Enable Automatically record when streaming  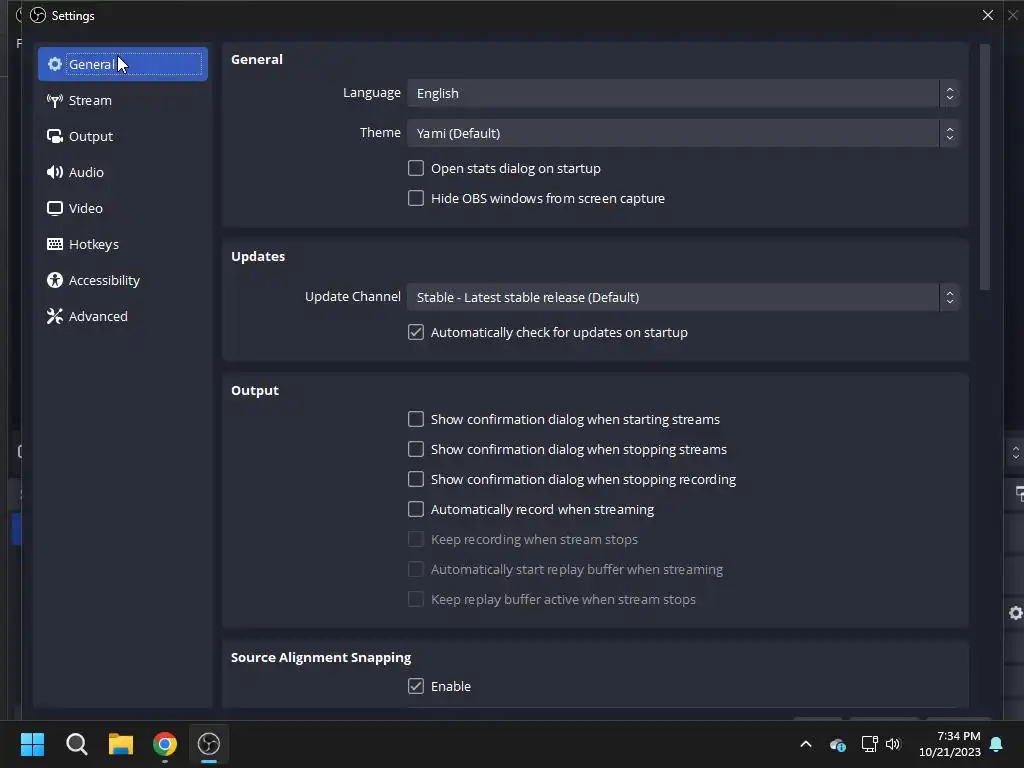416,509
